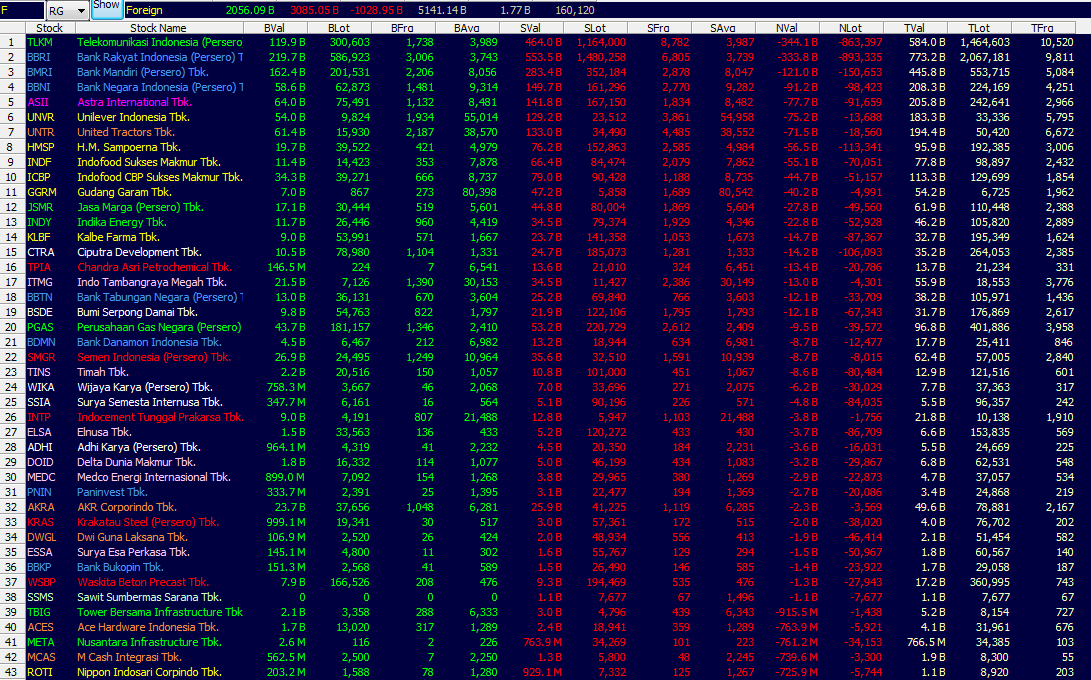Sort by the SVal column header
This screenshot has width=1091, height=680.
[x=531, y=28]
